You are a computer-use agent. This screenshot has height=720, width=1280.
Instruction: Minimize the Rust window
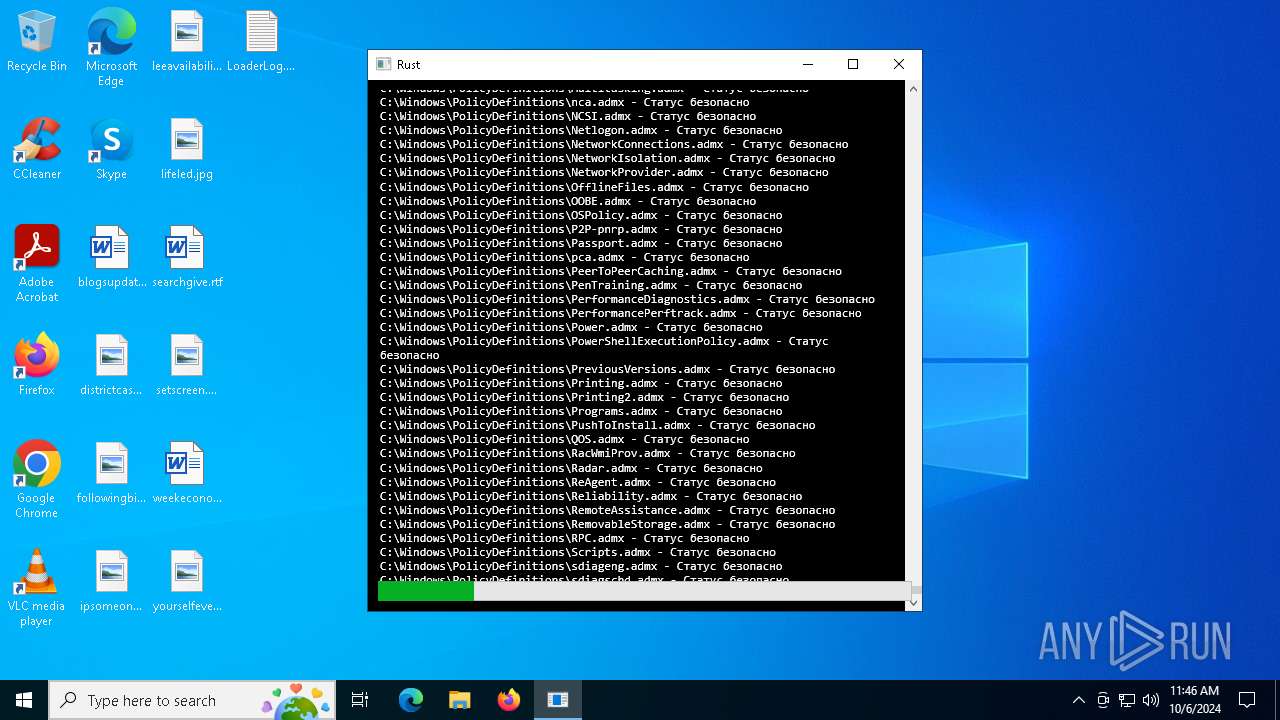pyautogui.click(x=807, y=64)
